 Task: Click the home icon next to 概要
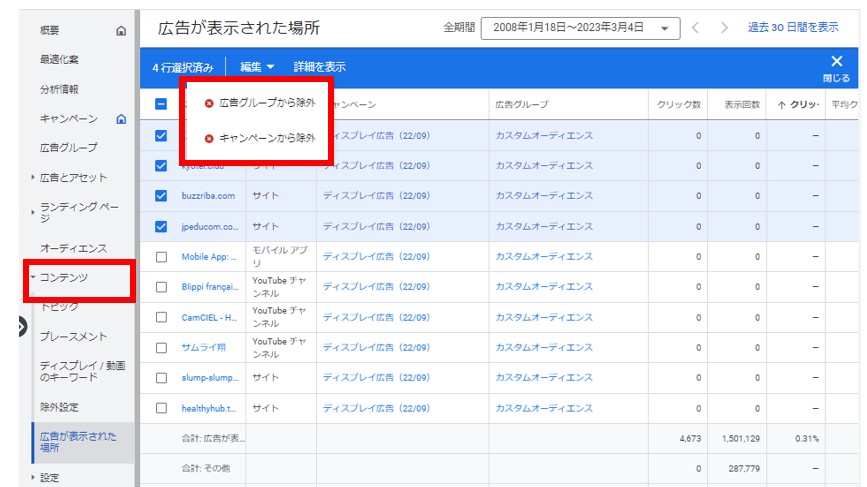[x=121, y=31]
